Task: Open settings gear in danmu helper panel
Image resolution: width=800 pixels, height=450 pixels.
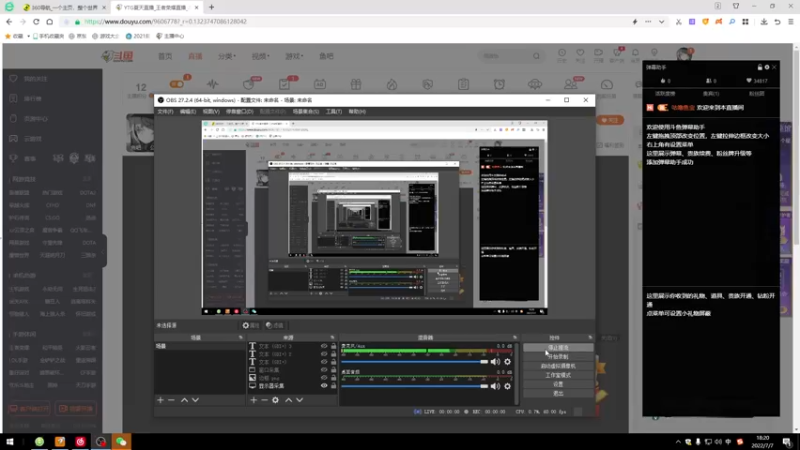Action: [767, 67]
